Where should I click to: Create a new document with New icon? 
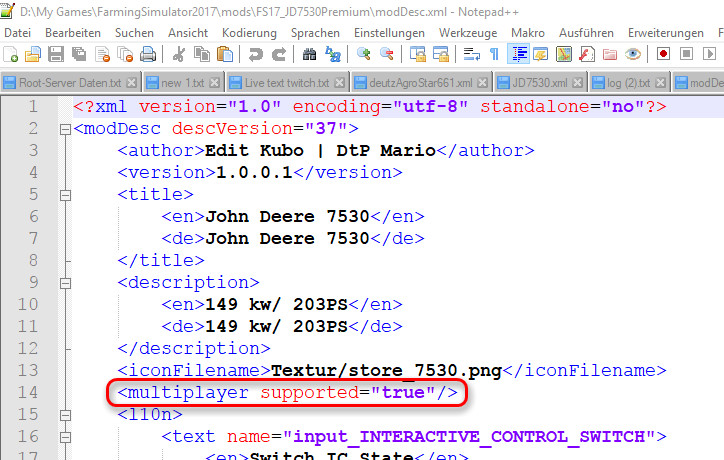[10, 54]
